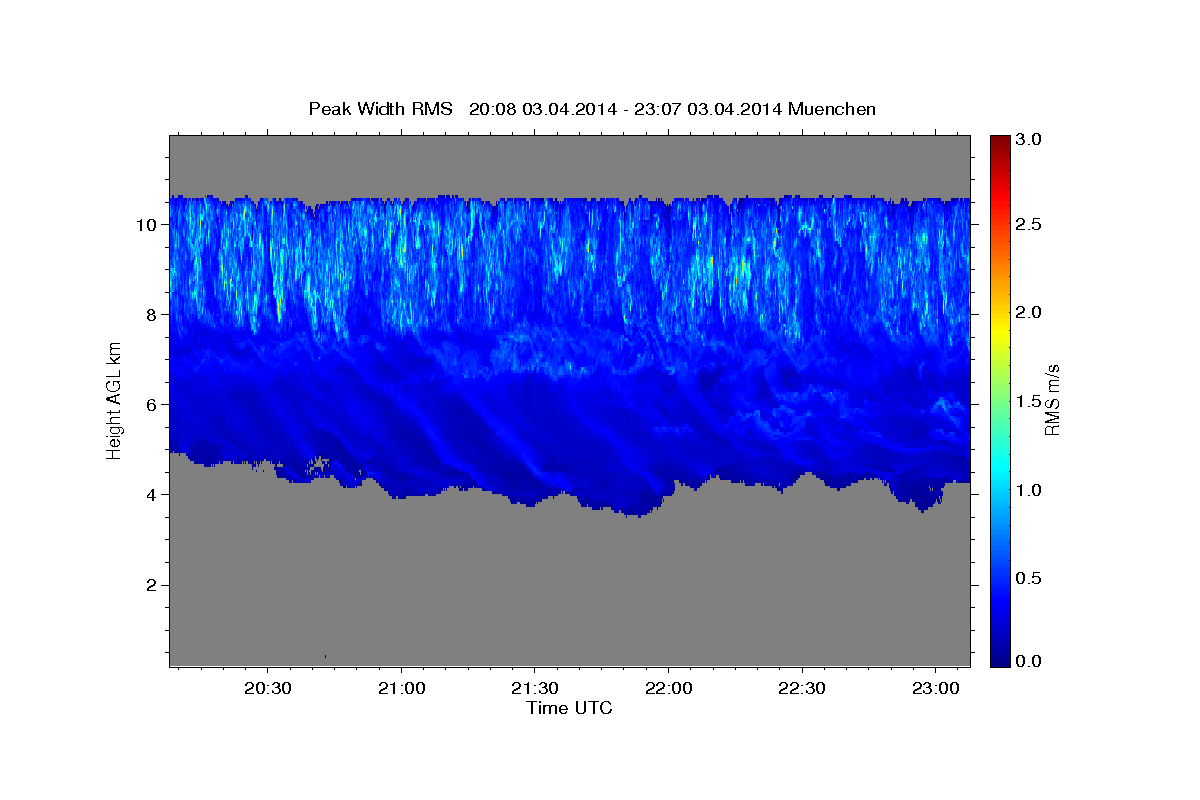Click the 'Muenchen' location in the title
The width and height of the screenshot is (1200, 800).
[x=832, y=109]
